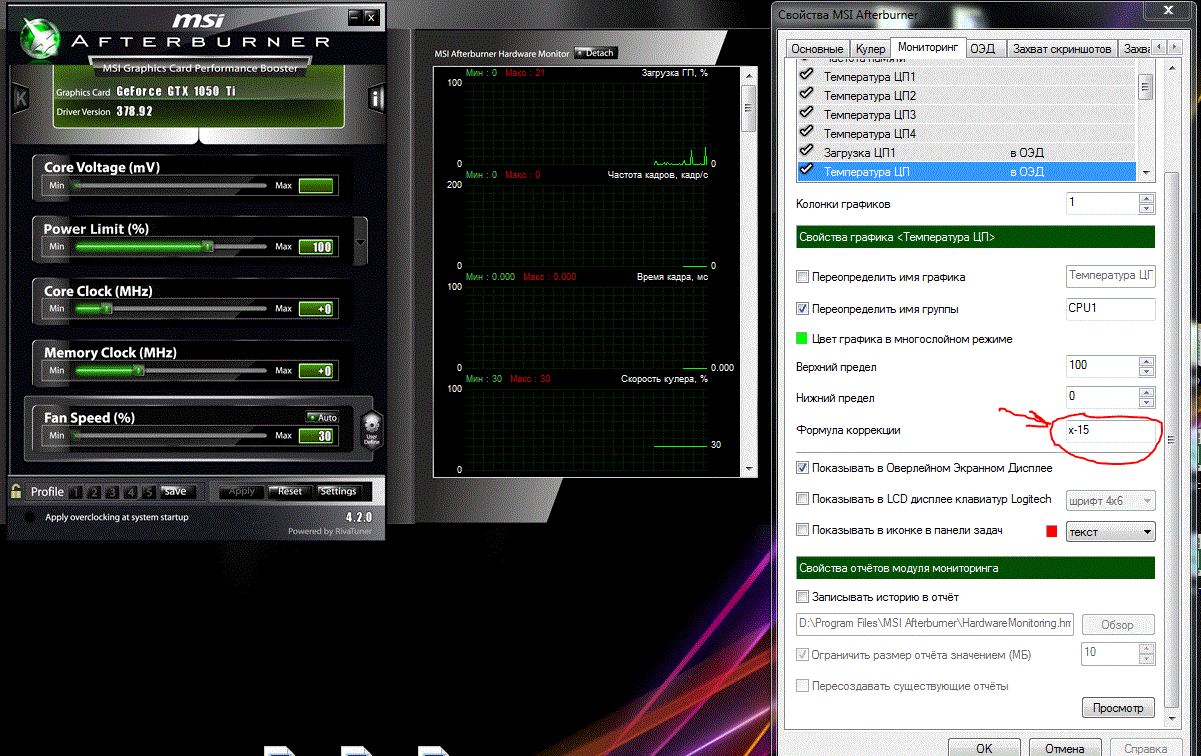Click the tabs scroll left arrow
1201x756 pixels.
click(x=1158, y=48)
